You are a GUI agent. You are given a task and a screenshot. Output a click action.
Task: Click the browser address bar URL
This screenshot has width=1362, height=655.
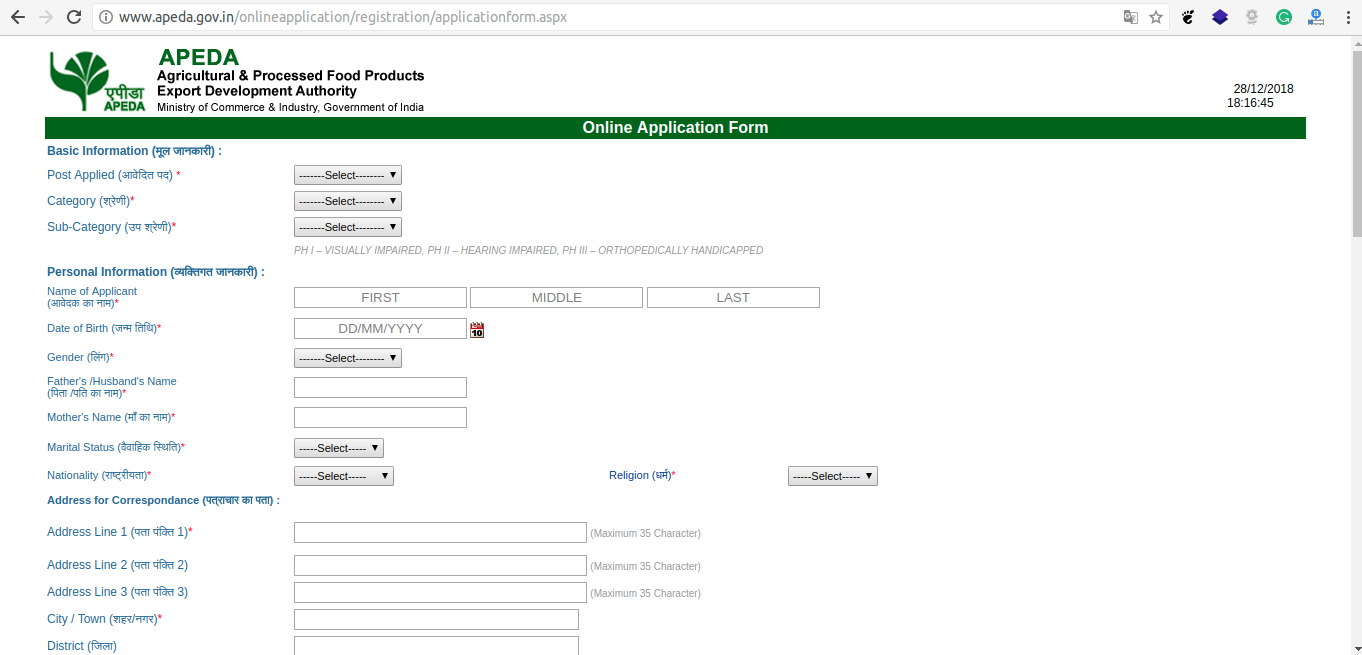pyautogui.click(x=342, y=17)
